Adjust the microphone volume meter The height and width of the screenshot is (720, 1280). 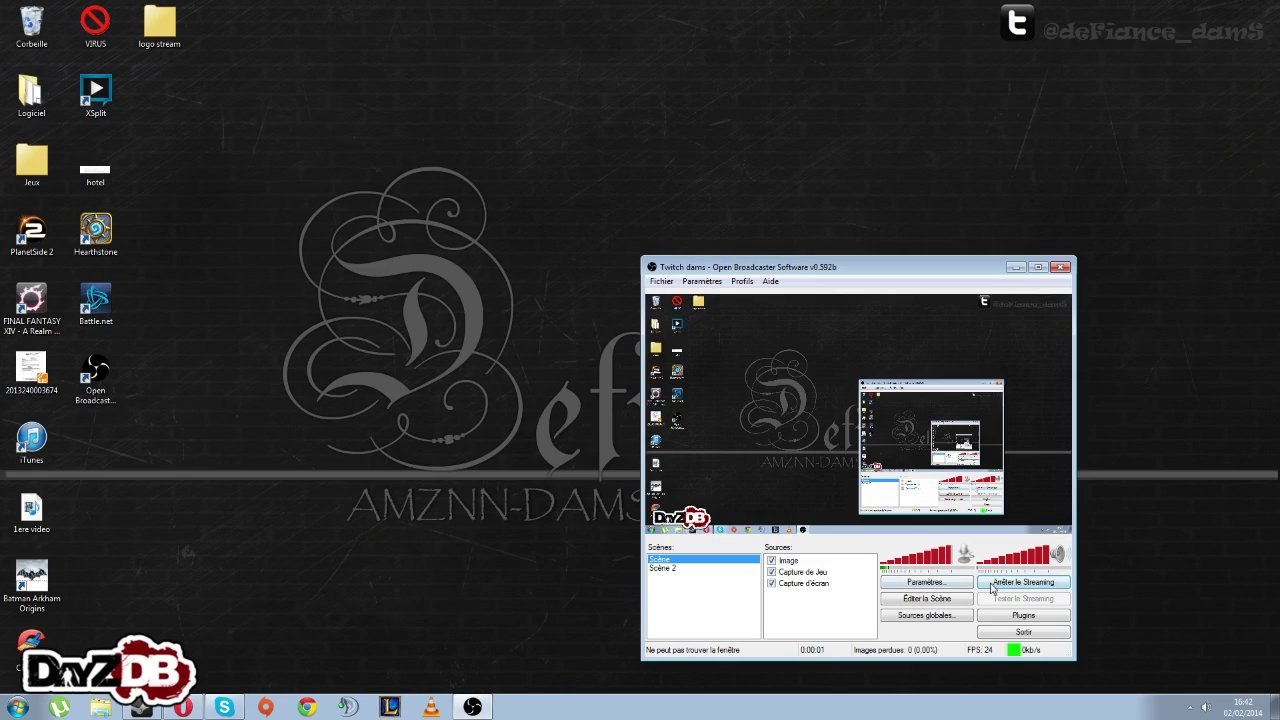[x=916, y=555]
